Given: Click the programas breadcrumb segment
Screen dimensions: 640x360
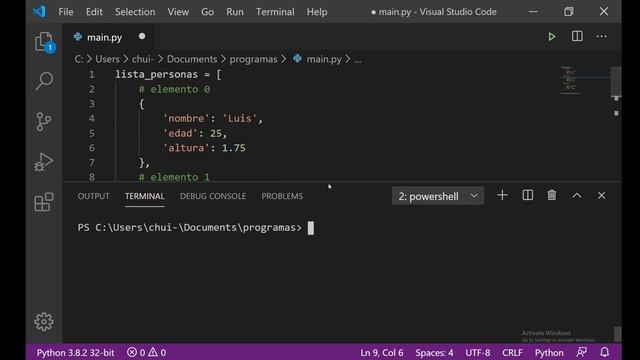Looking at the screenshot, I should tap(253, 59).
